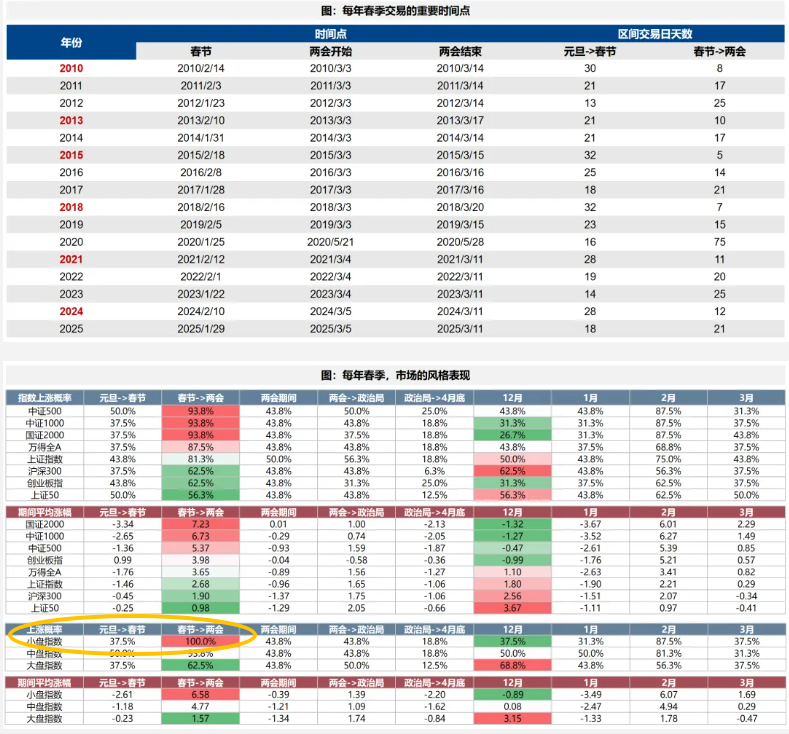This screenshot has height=734, width=789.
Task: Click the date cell 2023/1/22
Action: point(201,294)
